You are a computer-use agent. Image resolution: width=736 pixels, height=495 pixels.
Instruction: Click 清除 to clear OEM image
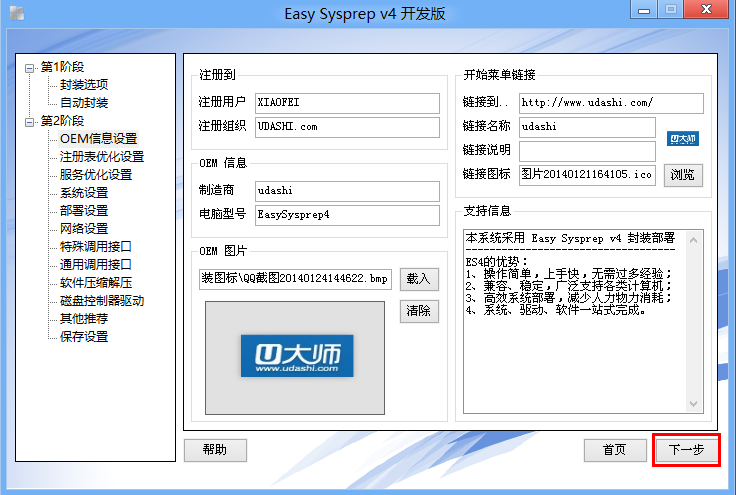click(x=419, y=311)
